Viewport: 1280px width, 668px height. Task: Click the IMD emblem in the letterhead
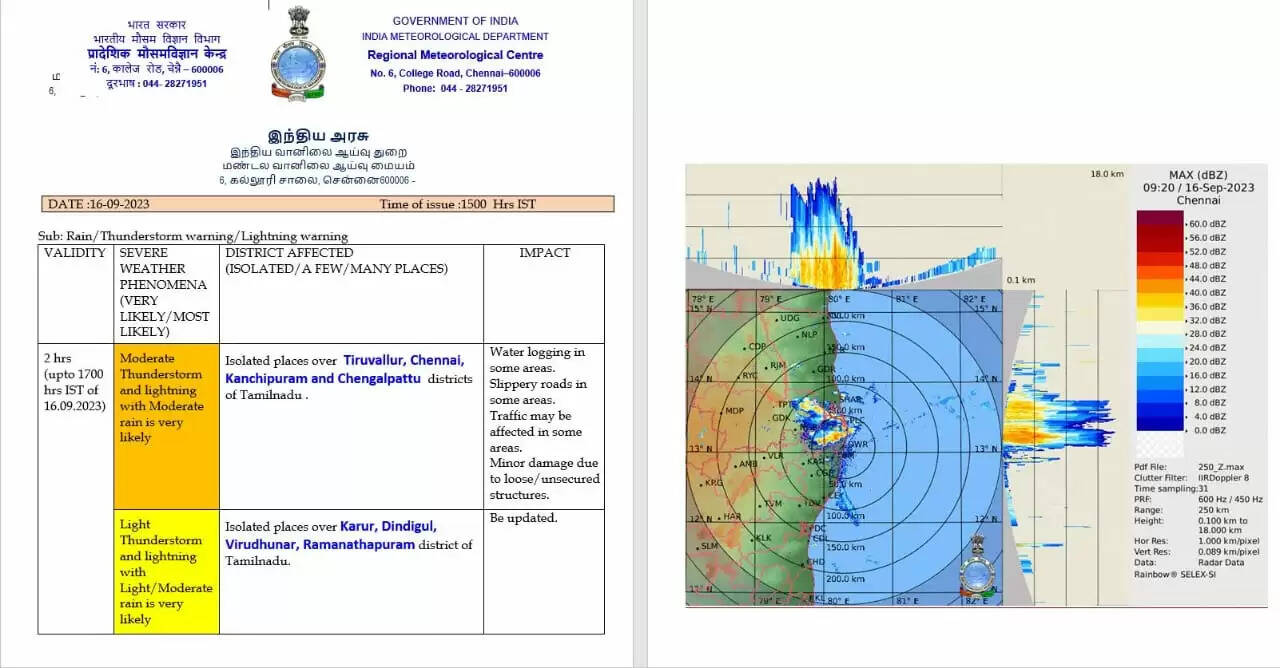pyautogui.click(x=298, y=55)
